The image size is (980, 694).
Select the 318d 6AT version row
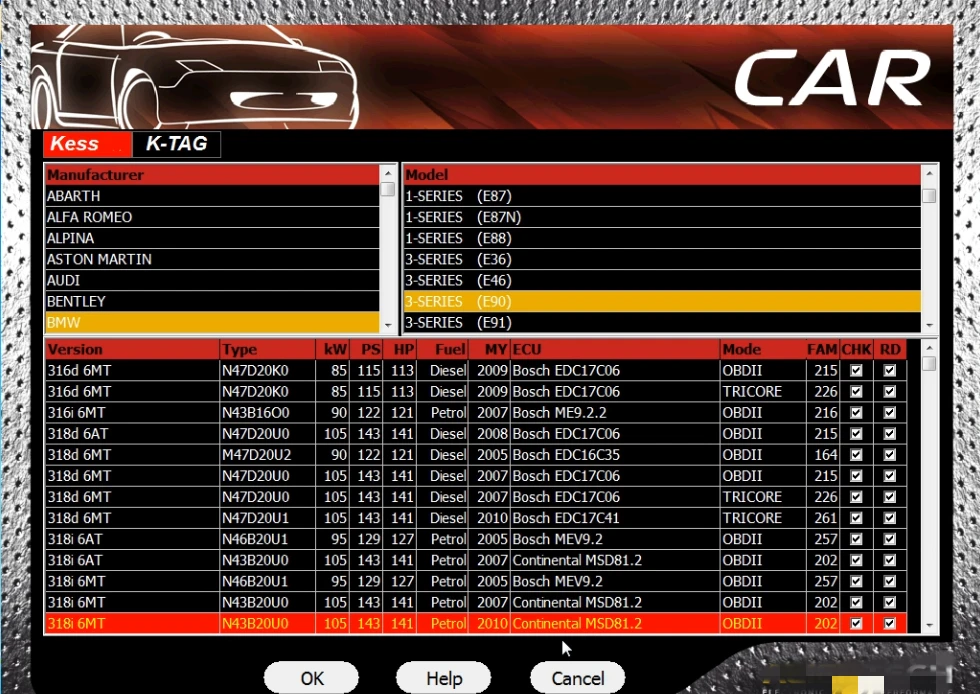[476, 433]
